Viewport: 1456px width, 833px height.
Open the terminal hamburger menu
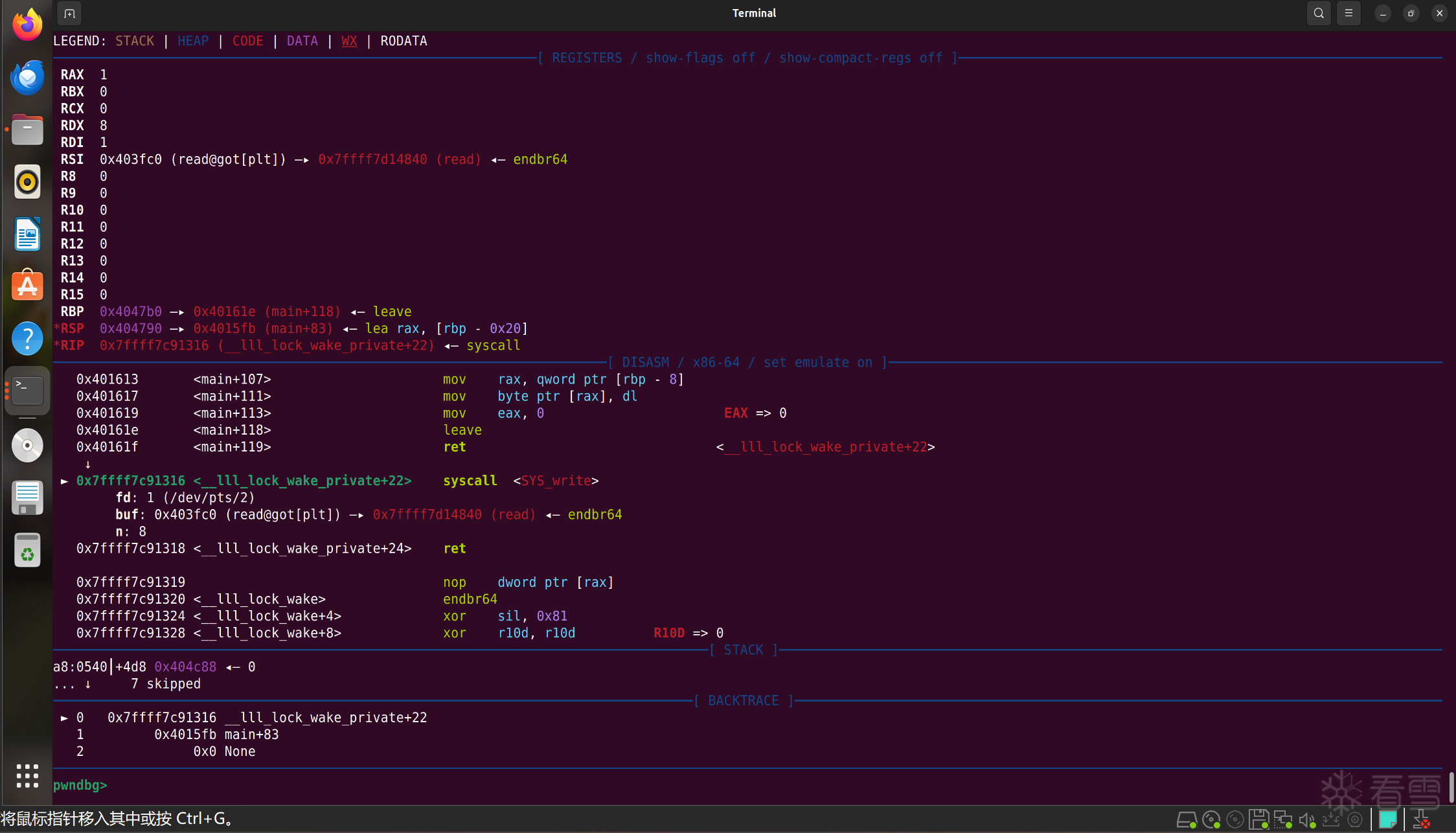(x=1348, y=13)
